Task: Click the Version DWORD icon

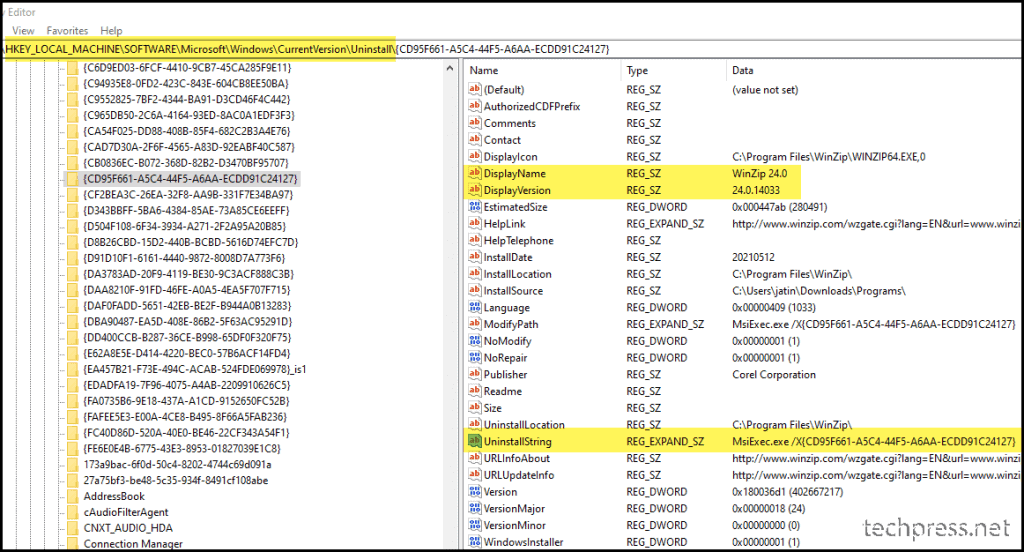Action: 475,491
